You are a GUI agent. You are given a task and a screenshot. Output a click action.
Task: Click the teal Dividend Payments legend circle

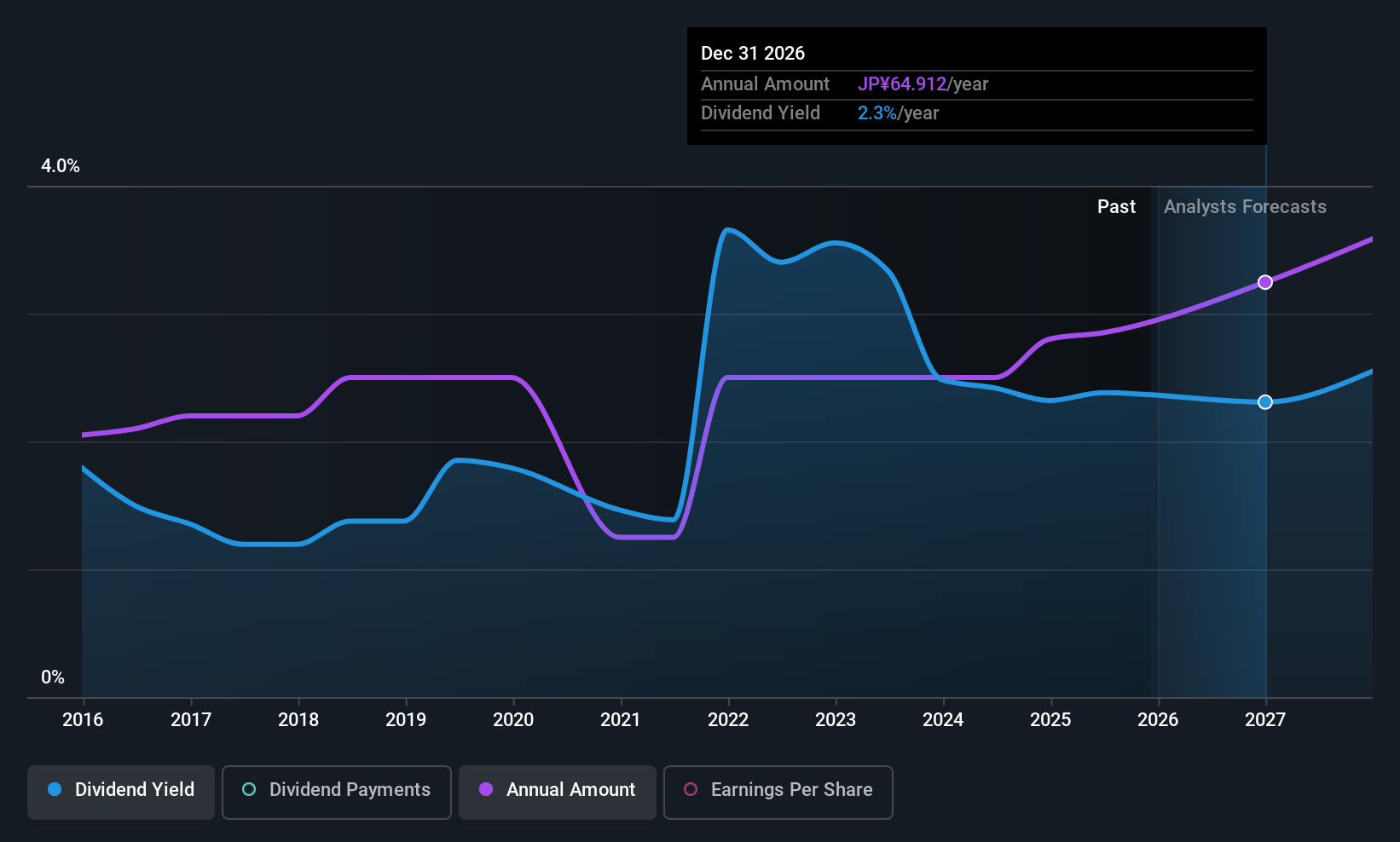click(x=249, y=790)
